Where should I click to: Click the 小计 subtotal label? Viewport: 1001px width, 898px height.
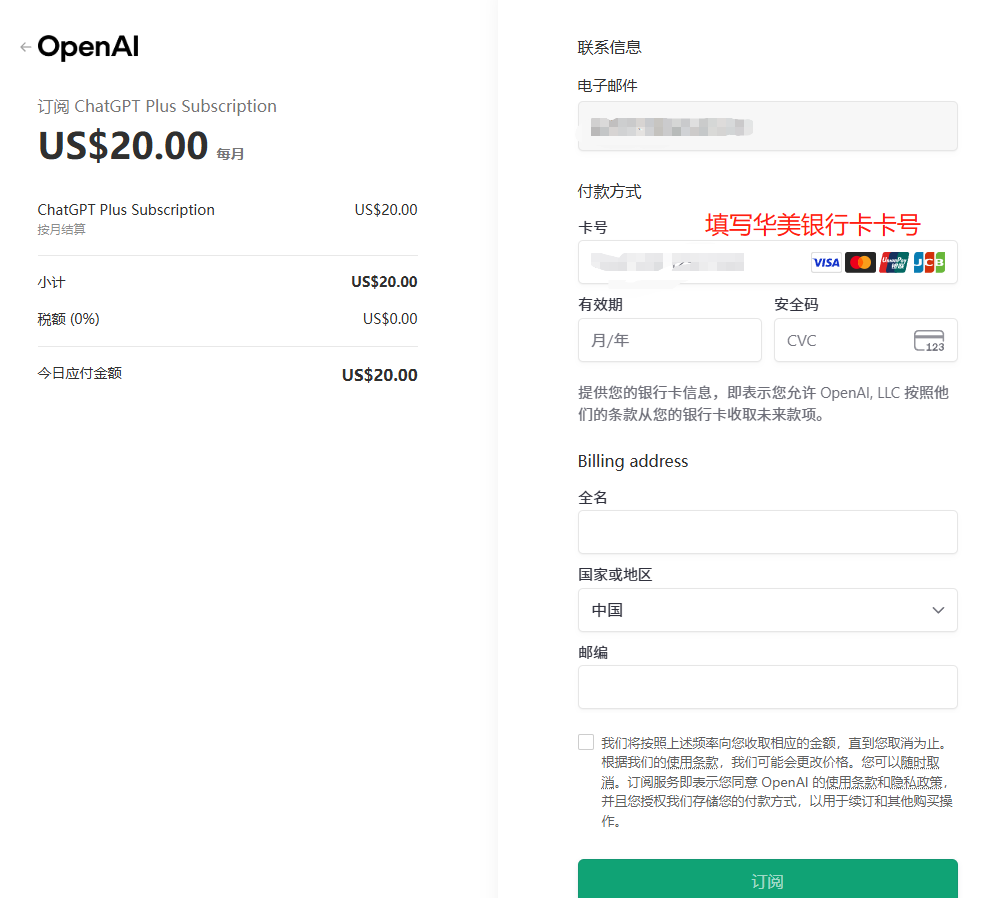tap(52, 282)
